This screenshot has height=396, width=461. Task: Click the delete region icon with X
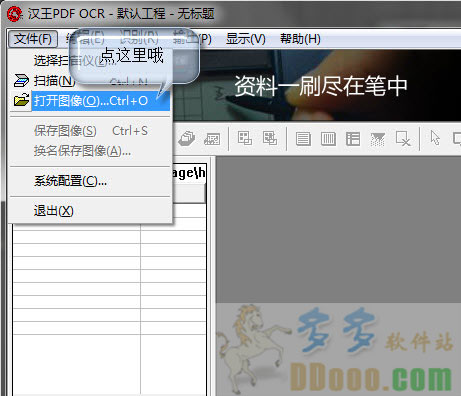click(x=403, y=138)
